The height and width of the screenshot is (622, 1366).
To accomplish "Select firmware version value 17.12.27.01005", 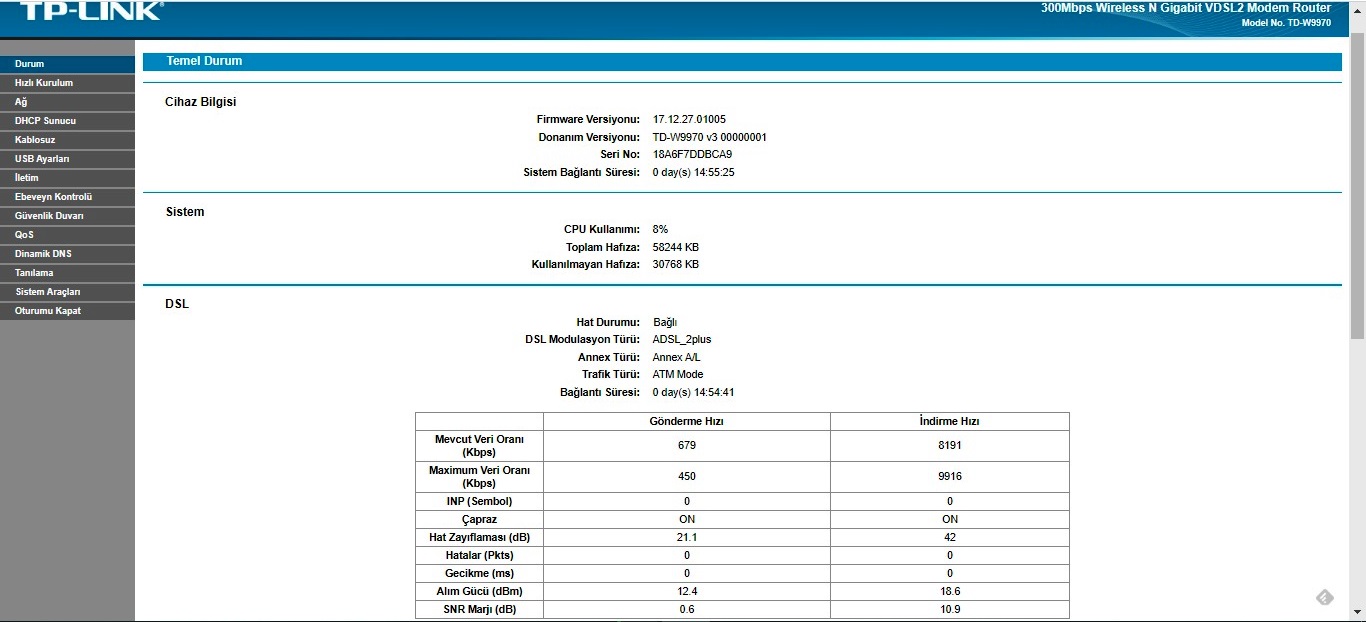I will pos(689,120).
